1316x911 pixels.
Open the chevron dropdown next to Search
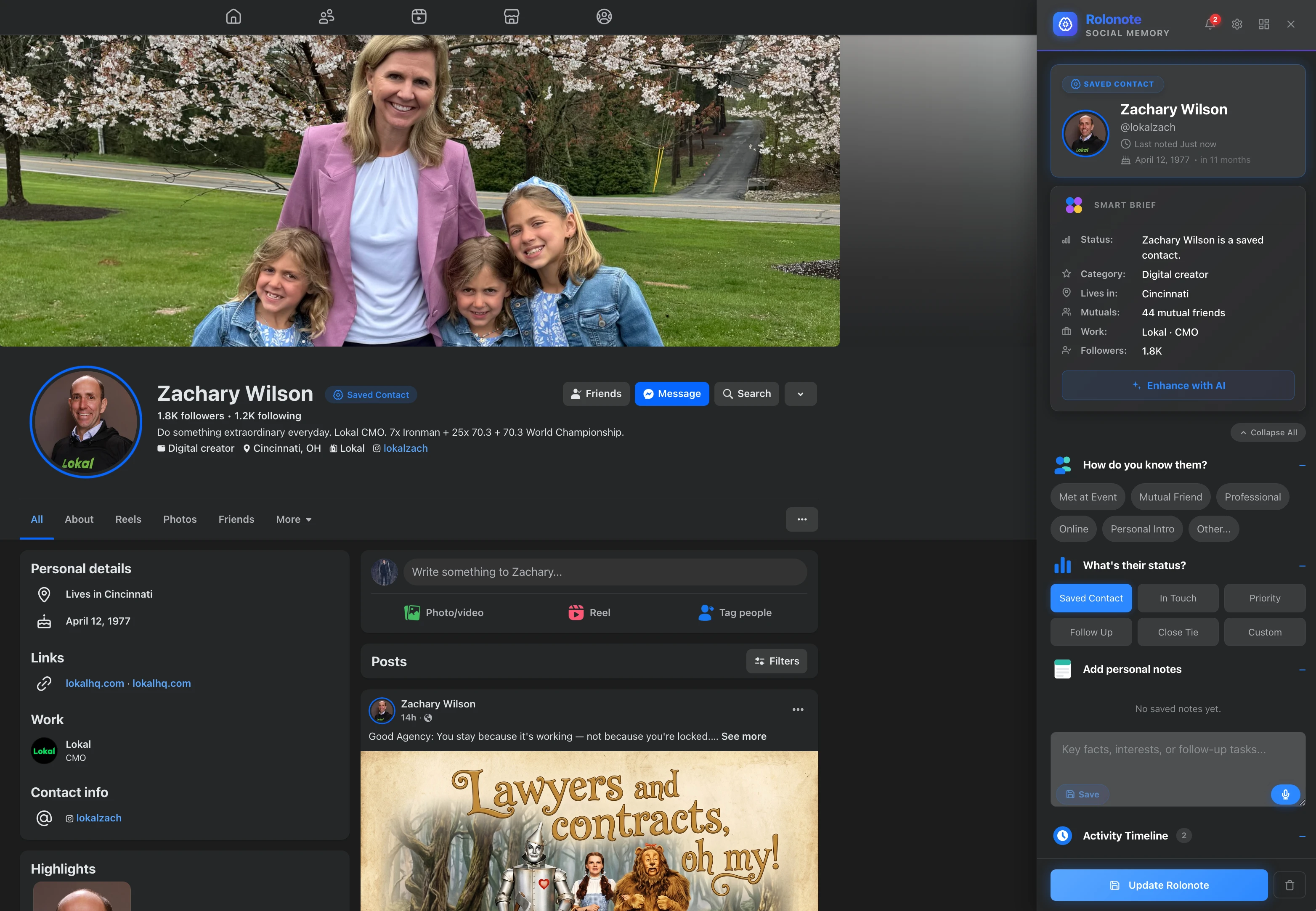[x=801, y=394]
